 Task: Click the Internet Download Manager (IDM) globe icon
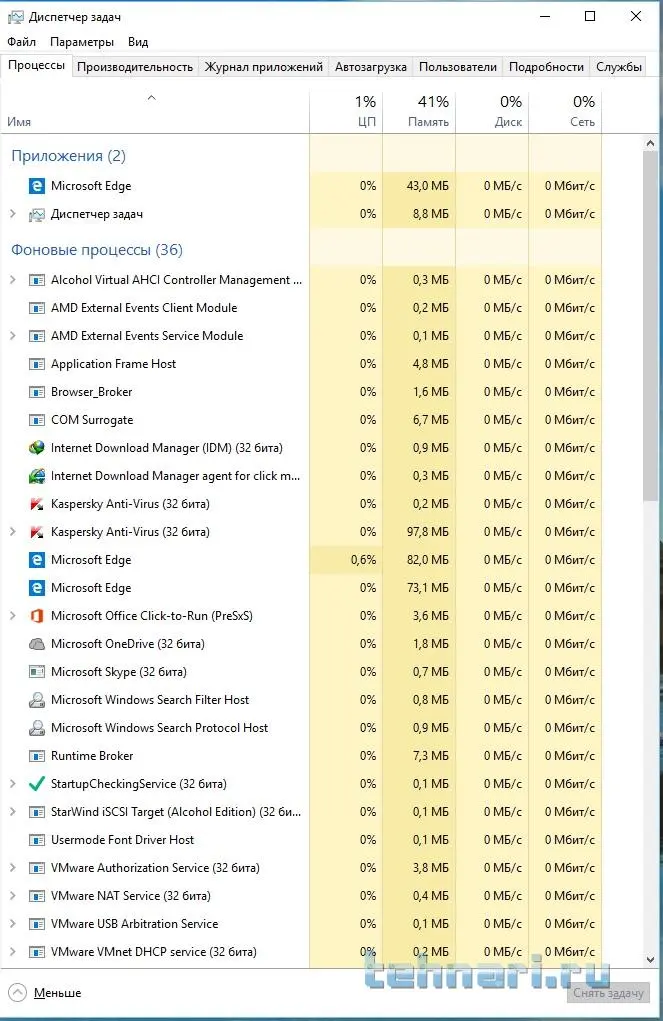37,448
